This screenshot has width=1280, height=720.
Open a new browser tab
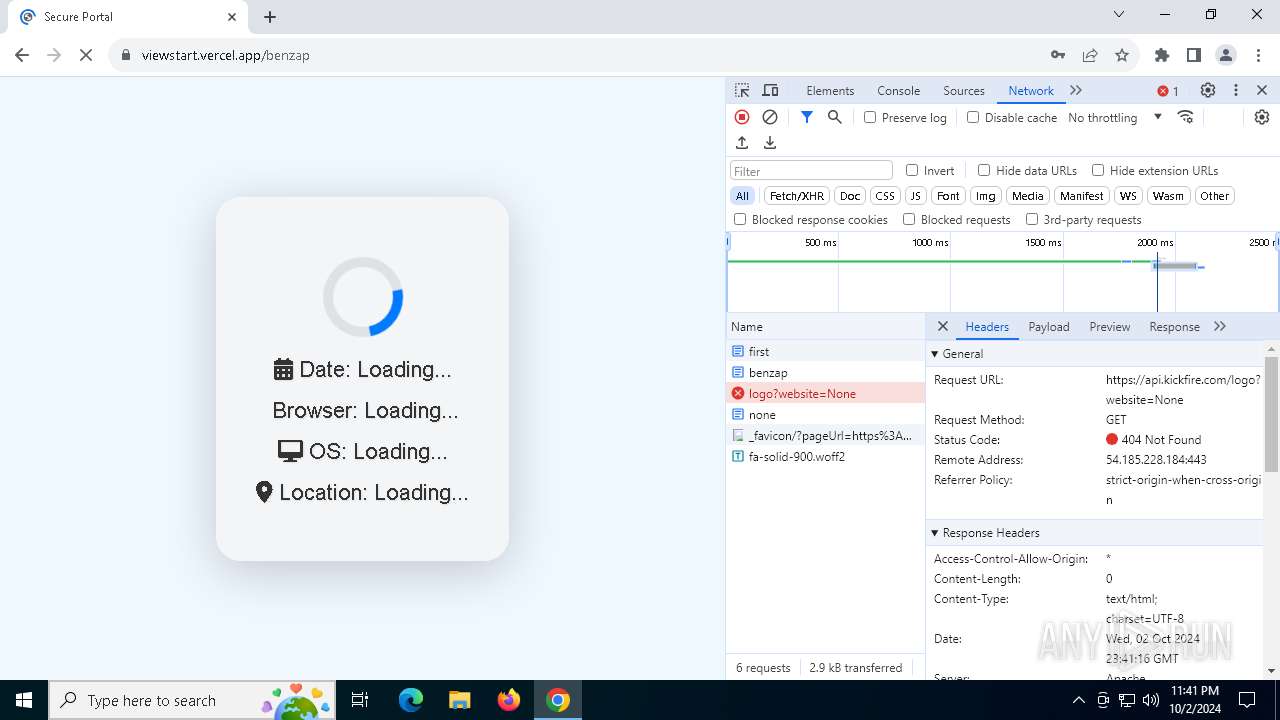click(270, 17)
